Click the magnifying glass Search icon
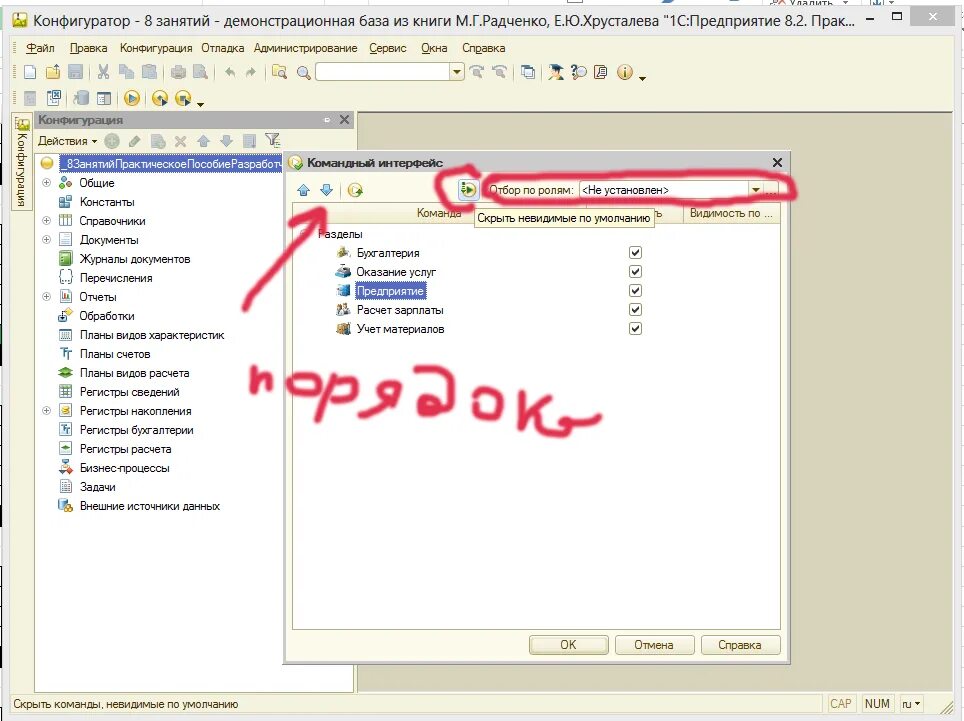 tap(304, 73)
